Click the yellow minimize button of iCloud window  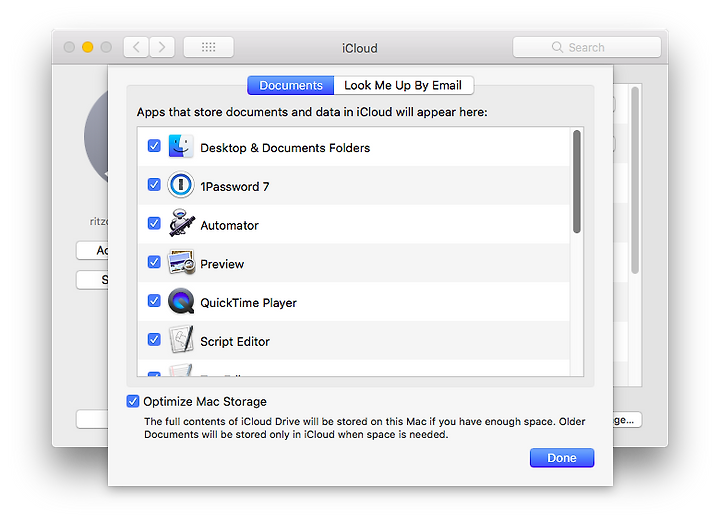88,47
